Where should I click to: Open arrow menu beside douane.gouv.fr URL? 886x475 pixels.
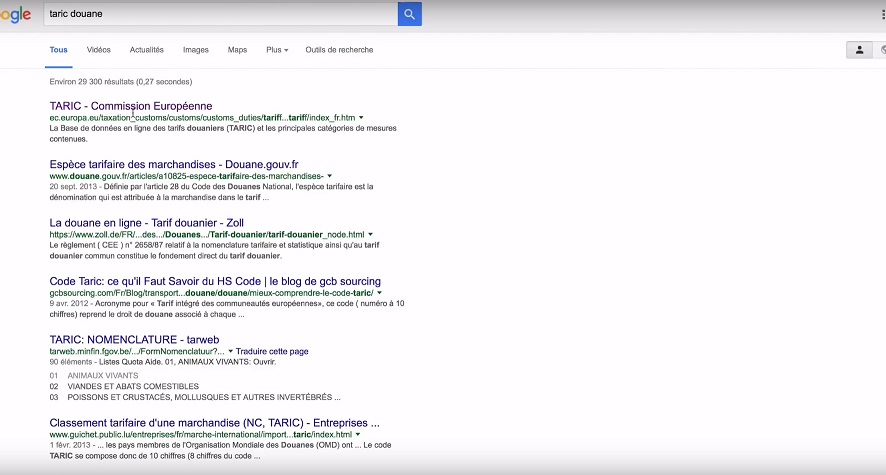(x=329, y=176)
